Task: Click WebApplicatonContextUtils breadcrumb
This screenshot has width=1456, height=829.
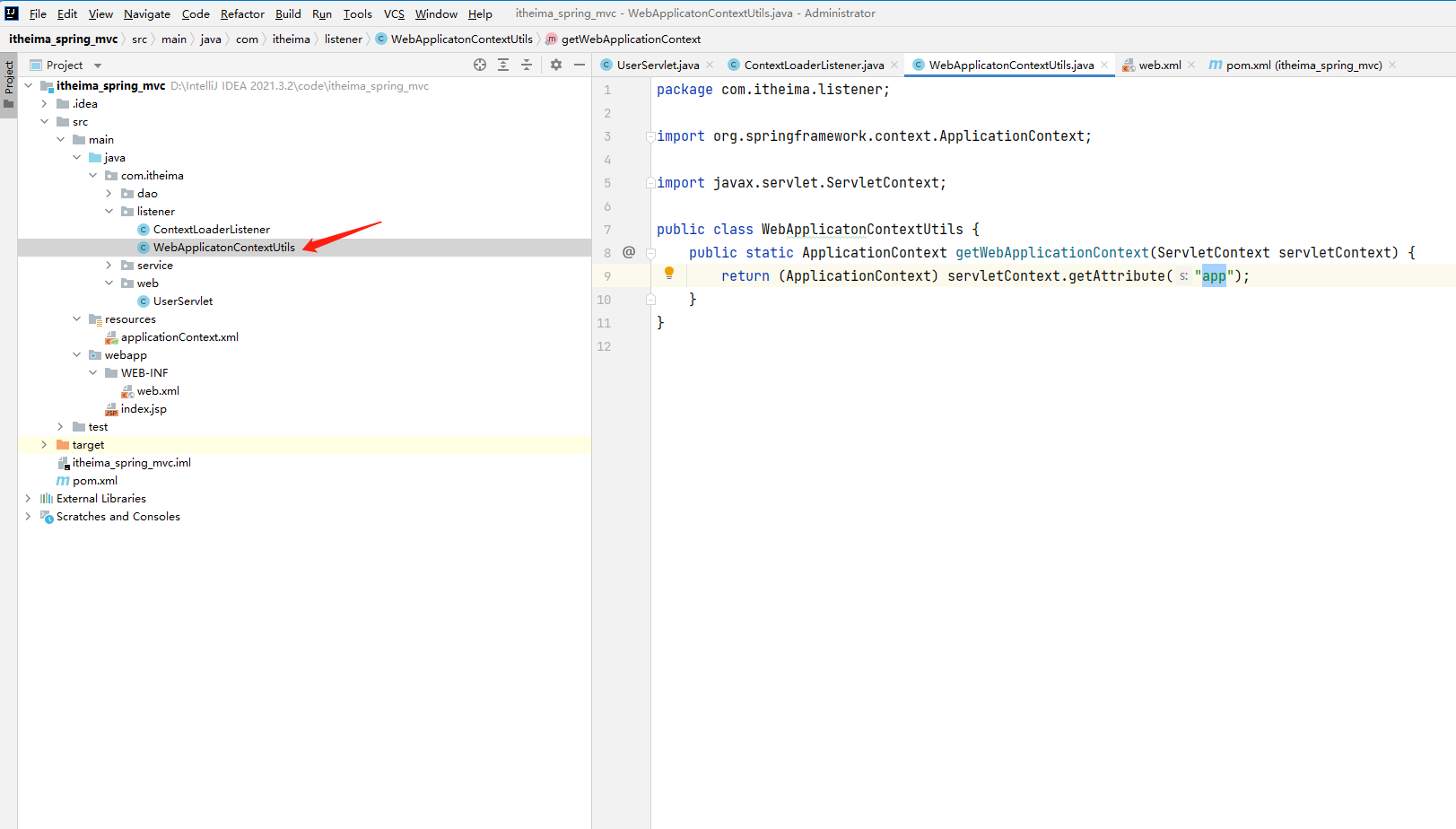Action: 461,39
